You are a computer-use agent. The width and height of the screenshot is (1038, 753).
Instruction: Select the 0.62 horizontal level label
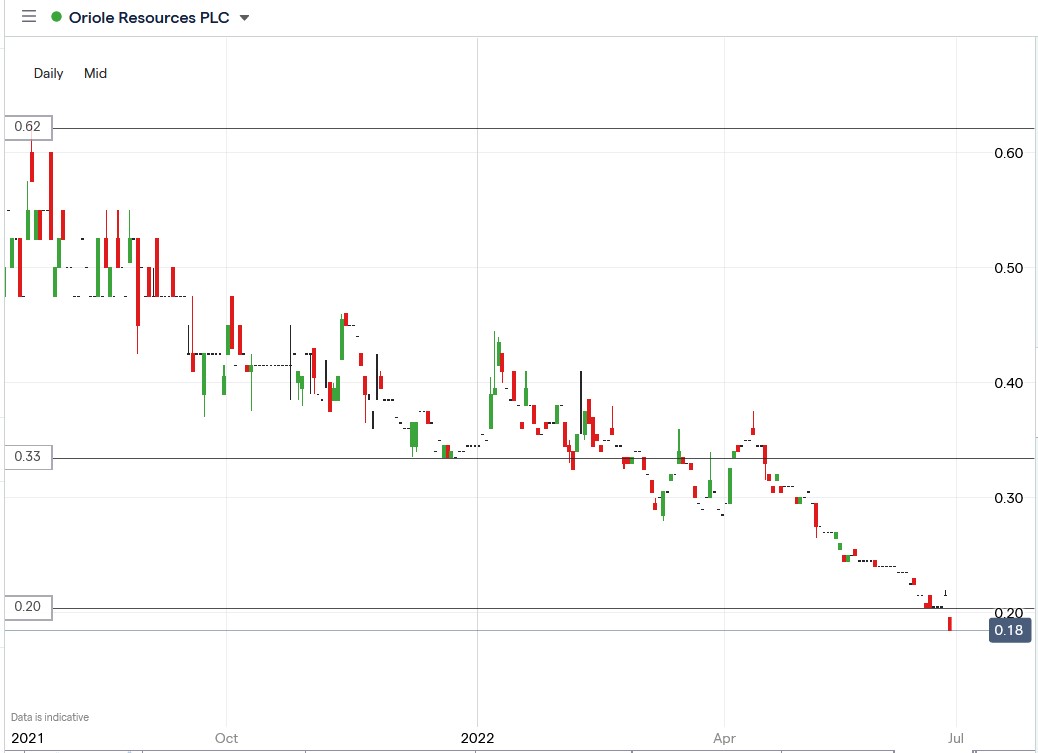[28, 126]
